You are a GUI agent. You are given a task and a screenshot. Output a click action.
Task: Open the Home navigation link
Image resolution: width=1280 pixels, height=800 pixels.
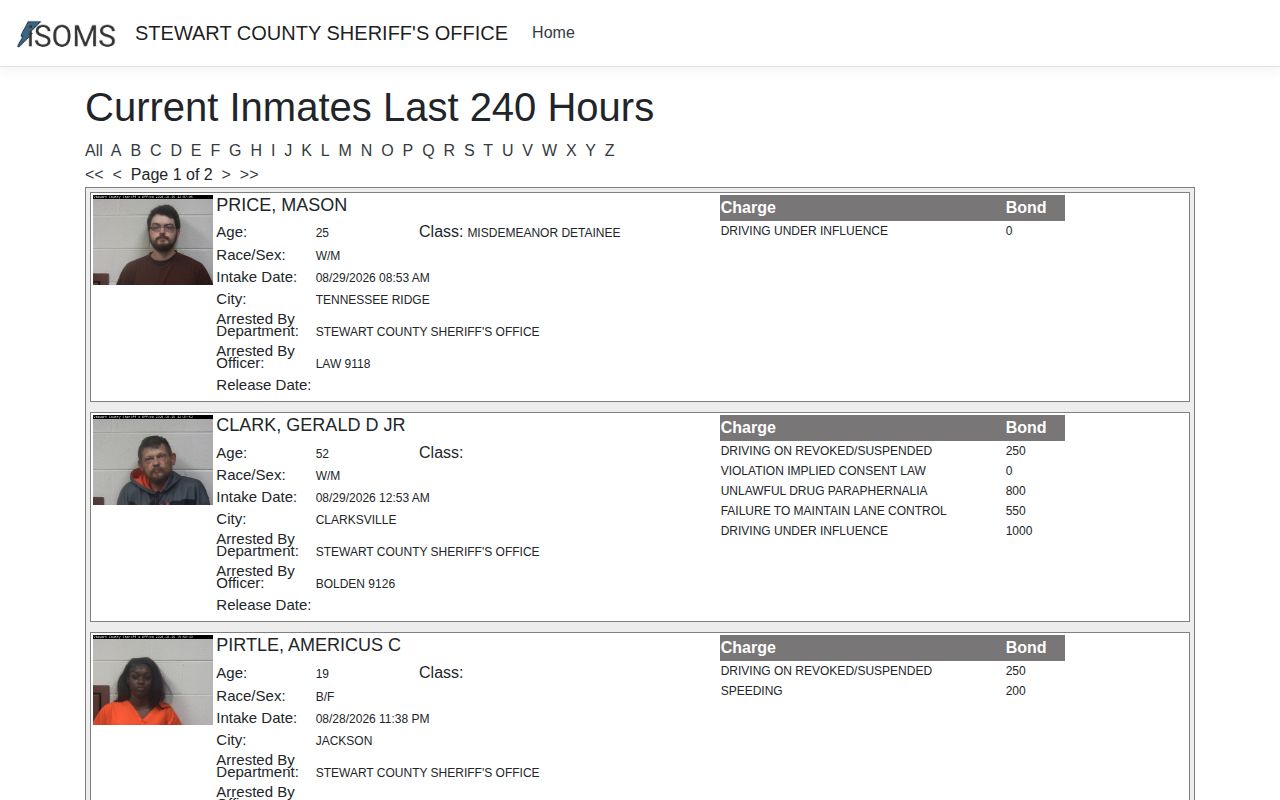point(553,33)
